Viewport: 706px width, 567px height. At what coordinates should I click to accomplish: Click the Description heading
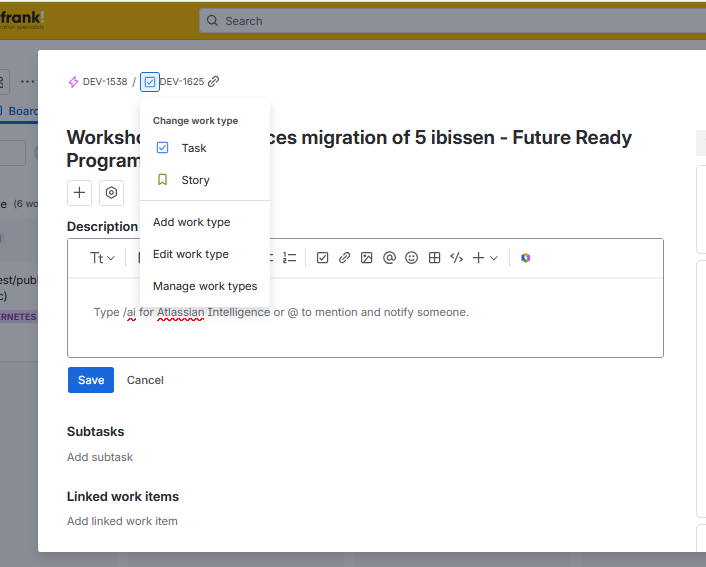[x=103, y=227]
